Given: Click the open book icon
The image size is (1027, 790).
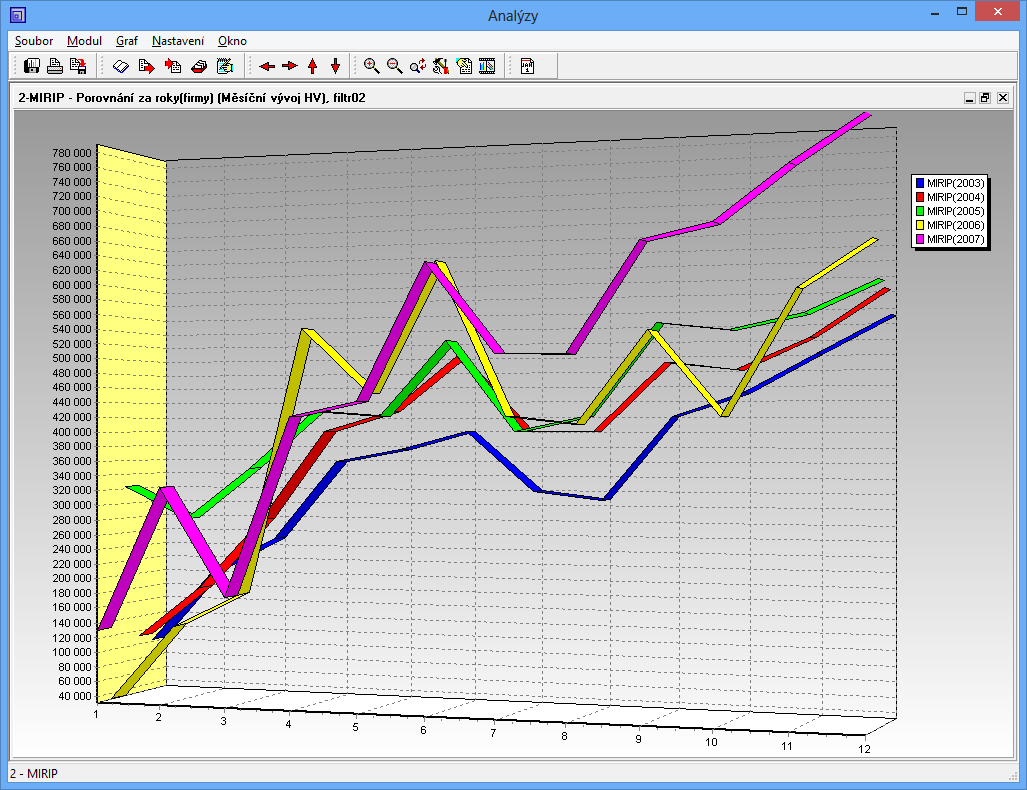Looking at the screenshot, I should [121, 66].
